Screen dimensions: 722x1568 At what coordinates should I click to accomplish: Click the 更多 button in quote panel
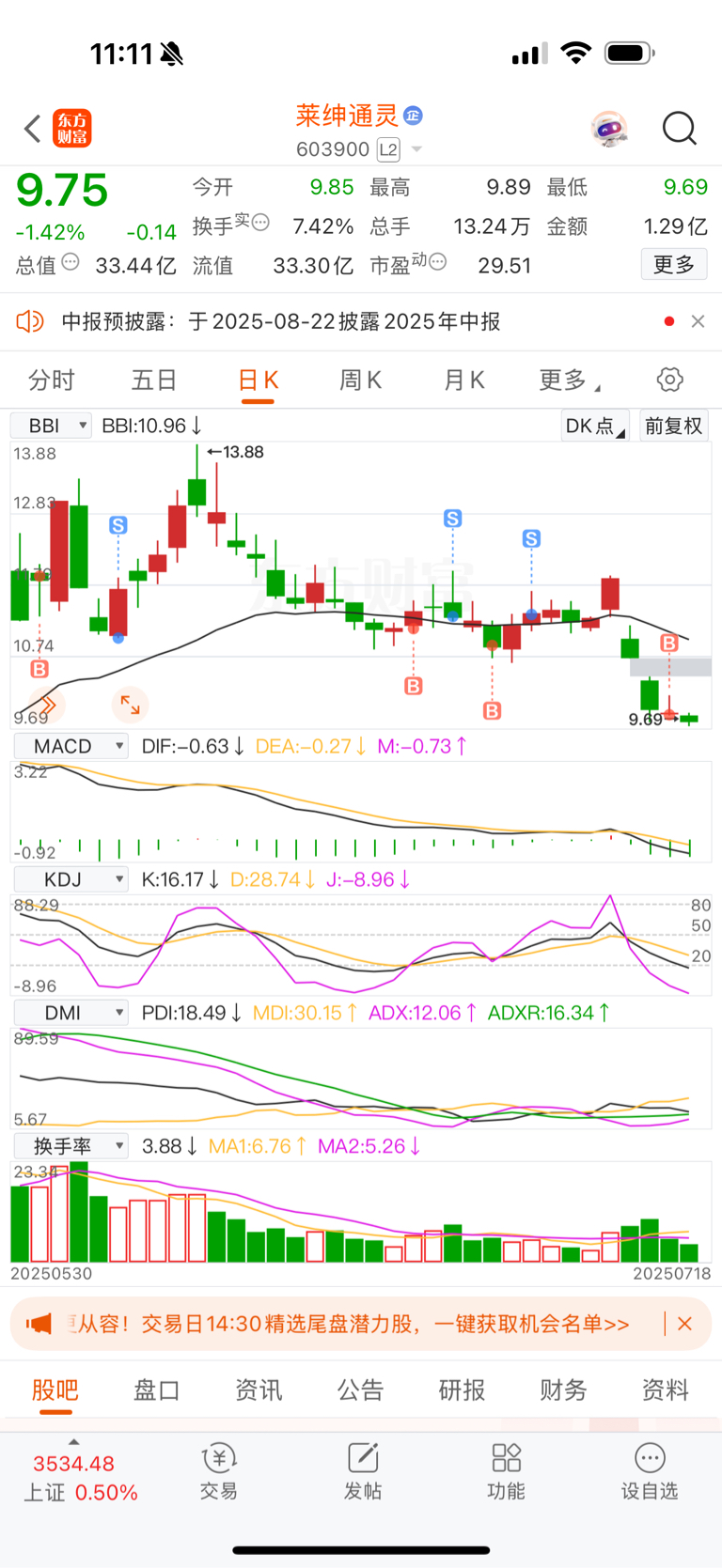click(x=674, y=265)
